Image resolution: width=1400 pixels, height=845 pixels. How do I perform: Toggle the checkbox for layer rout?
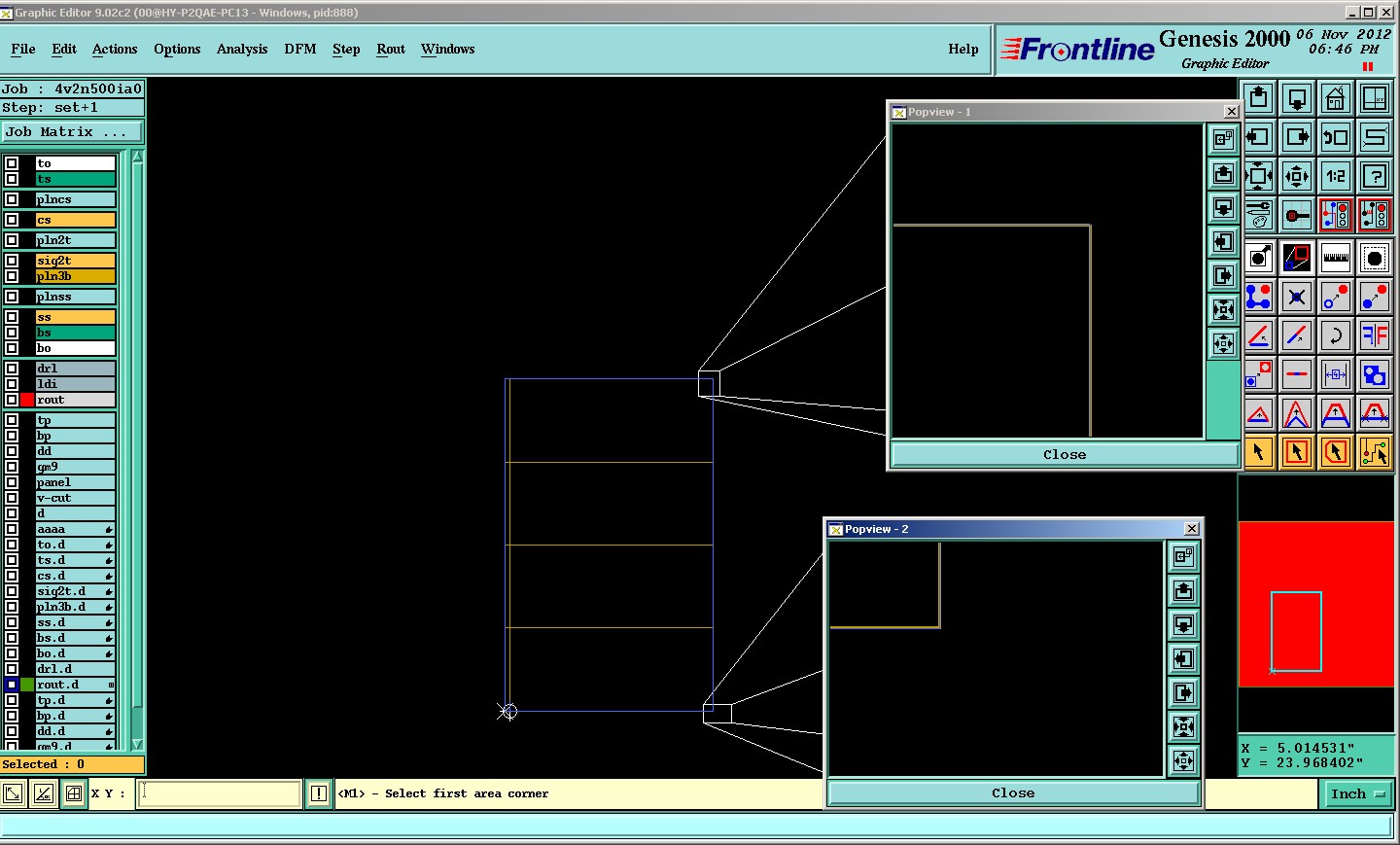coord(12,400)
